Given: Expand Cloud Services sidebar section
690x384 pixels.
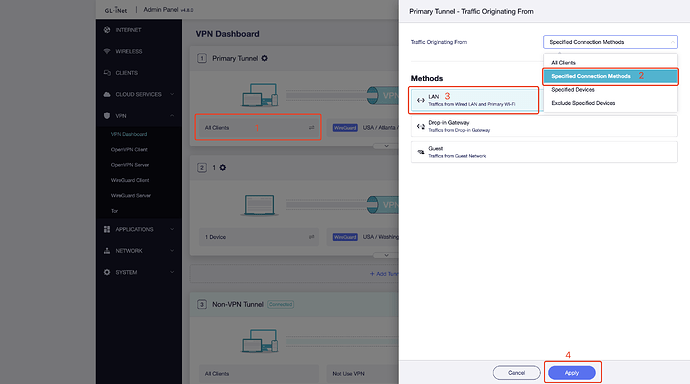Looking at the screenshot, I should [172, 94].
